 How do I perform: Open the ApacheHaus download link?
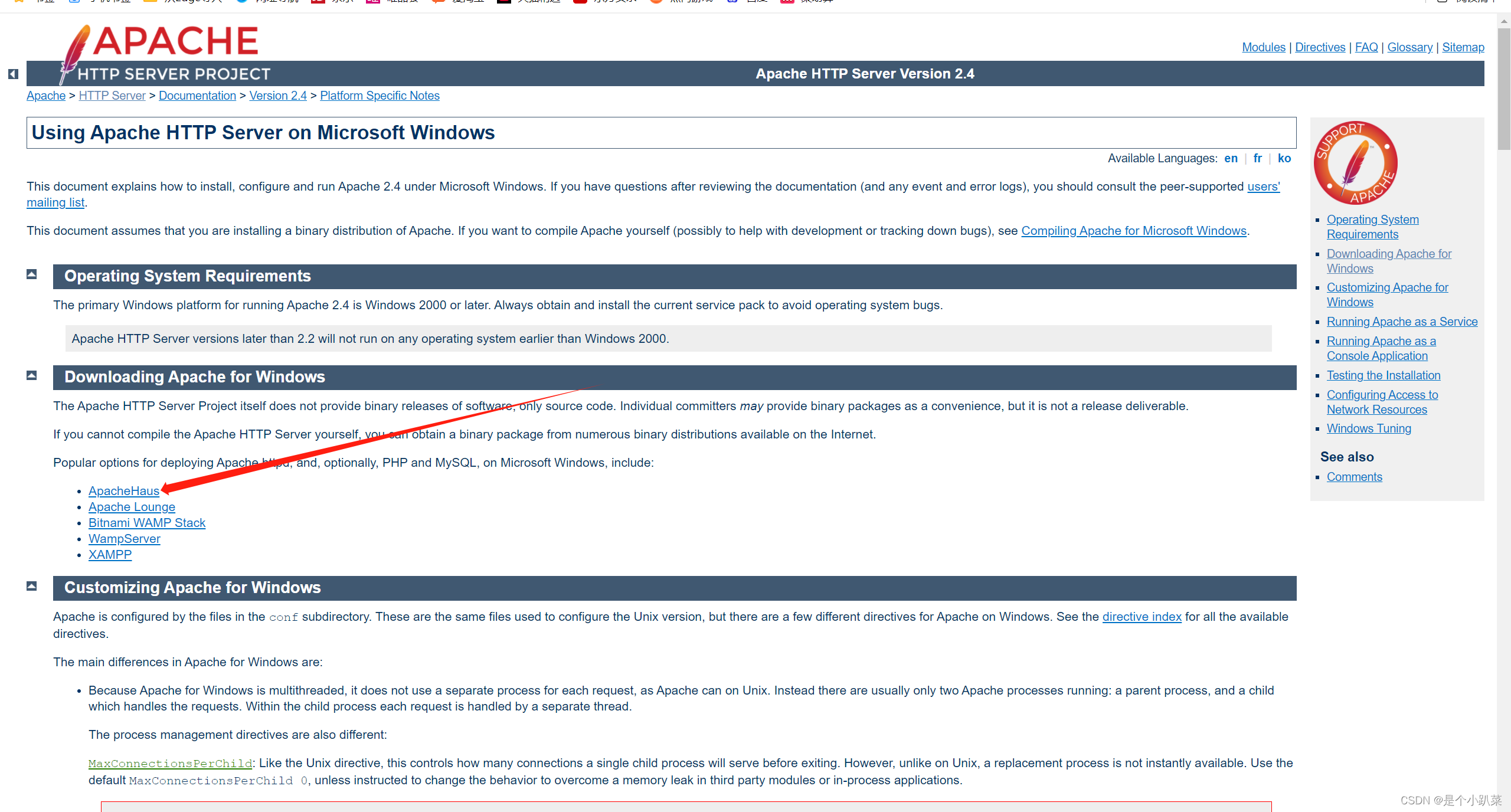[x=123, y=491]
